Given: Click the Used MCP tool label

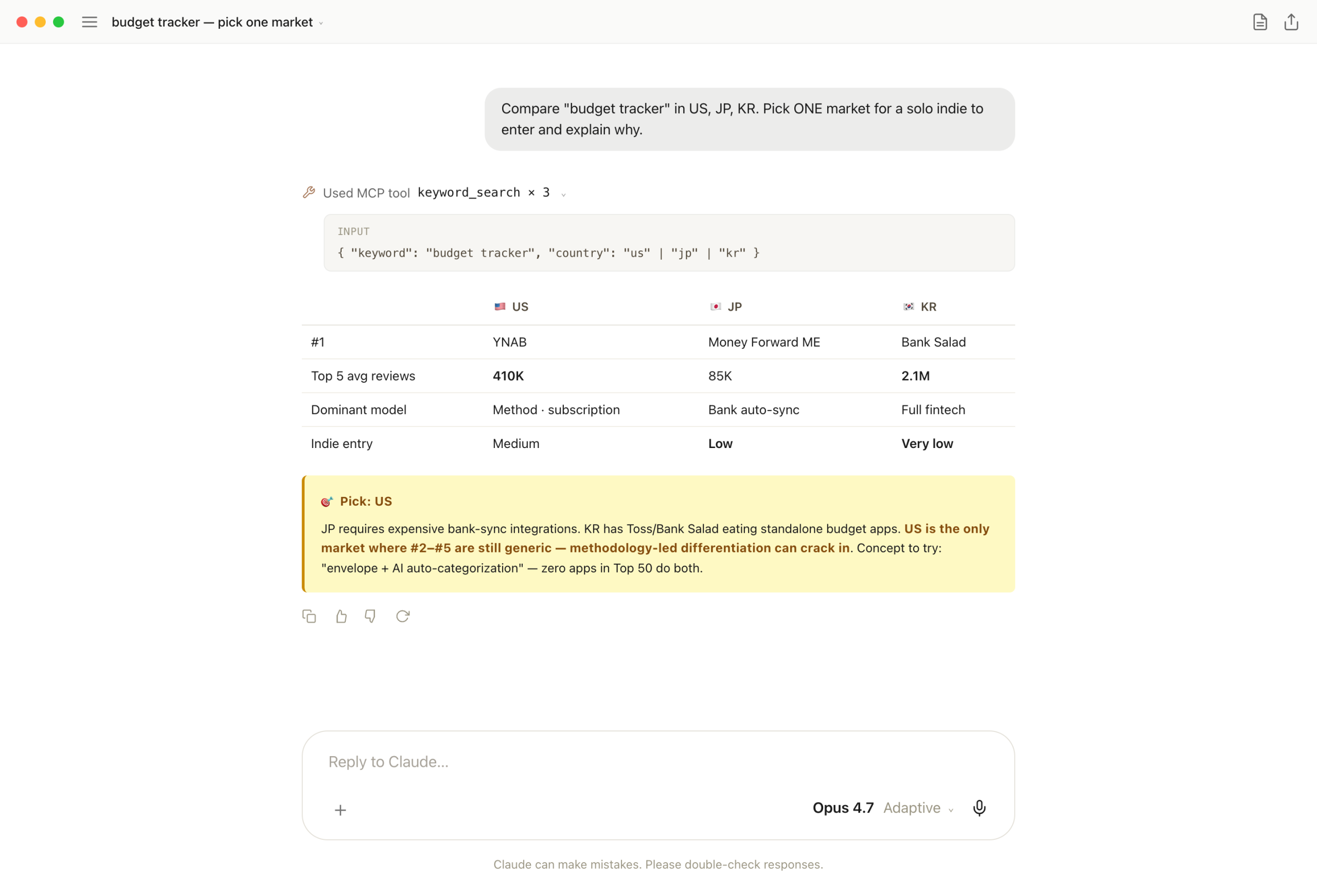Looking at the screenshot, I should [366, 193].
